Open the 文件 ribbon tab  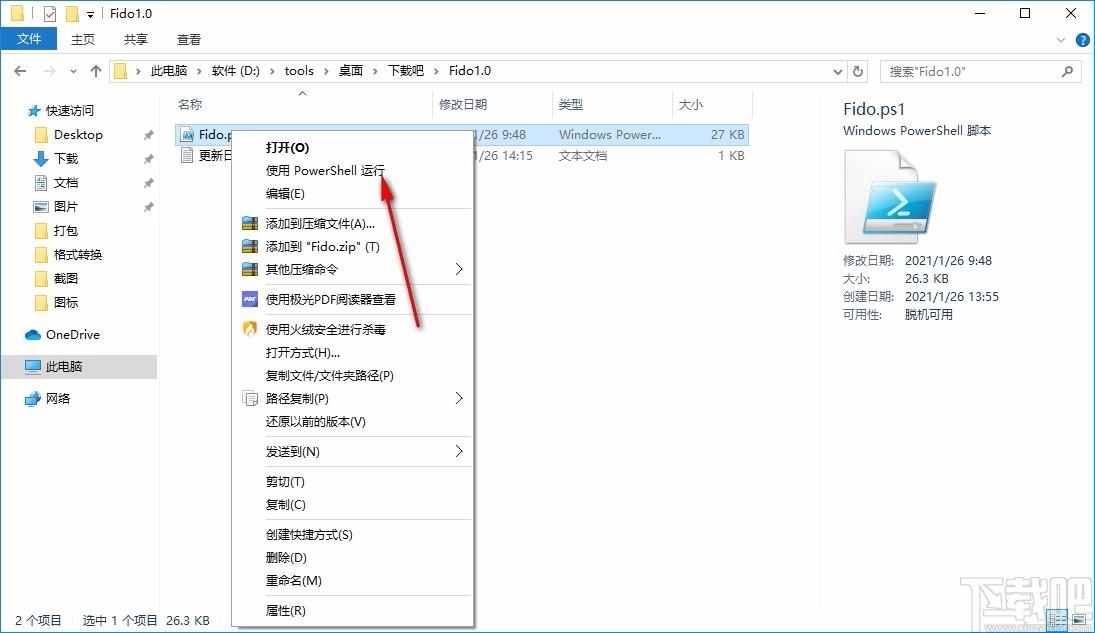pyautogui.click(x=29, y=39)
